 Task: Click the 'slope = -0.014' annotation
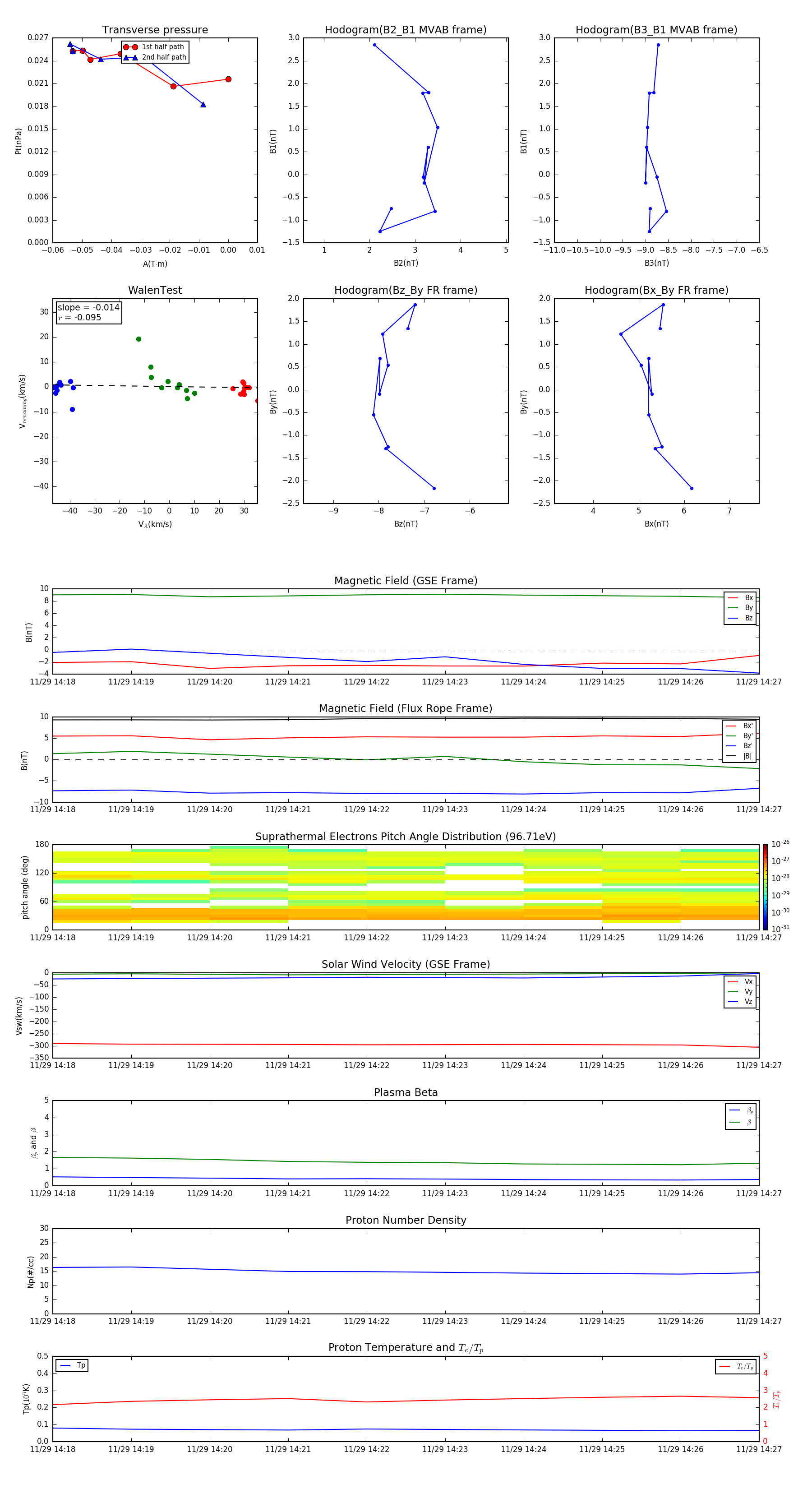click(x=88, y=308)
